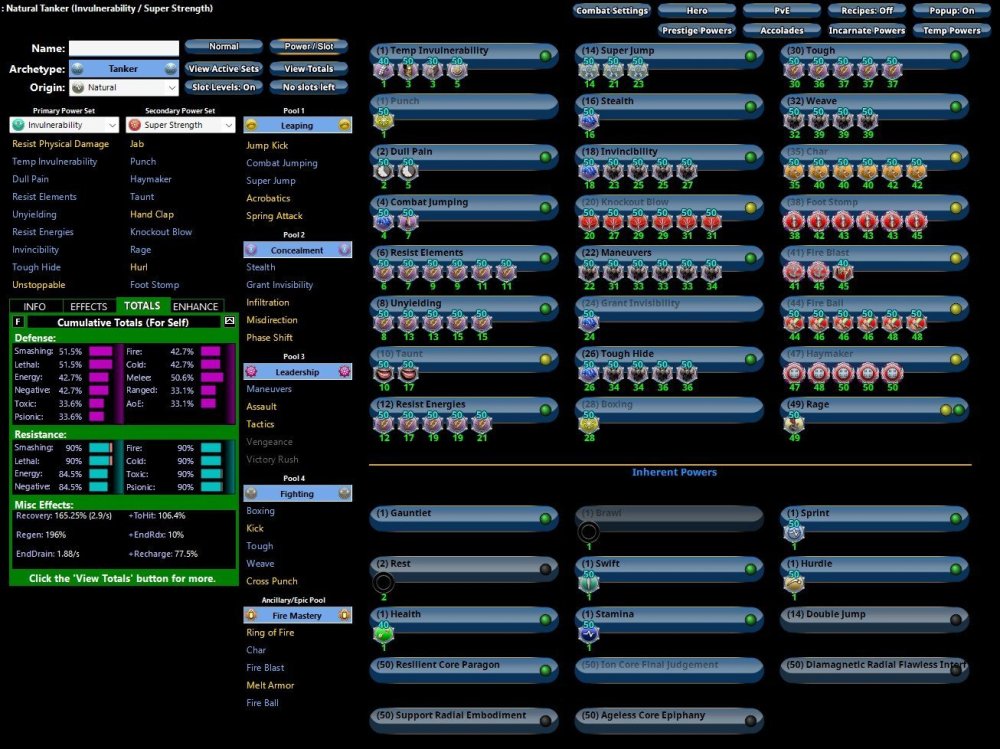Click Stealth's enhancement slot icon
This screenshot has height=749, width=1000.
click(587, 120)
